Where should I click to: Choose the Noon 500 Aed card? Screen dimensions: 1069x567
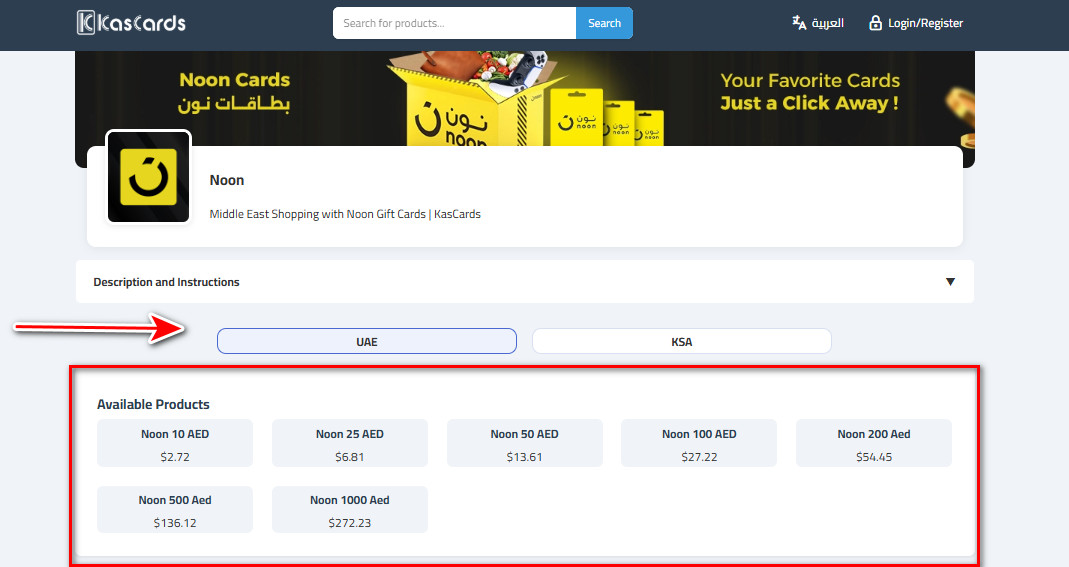175,510
